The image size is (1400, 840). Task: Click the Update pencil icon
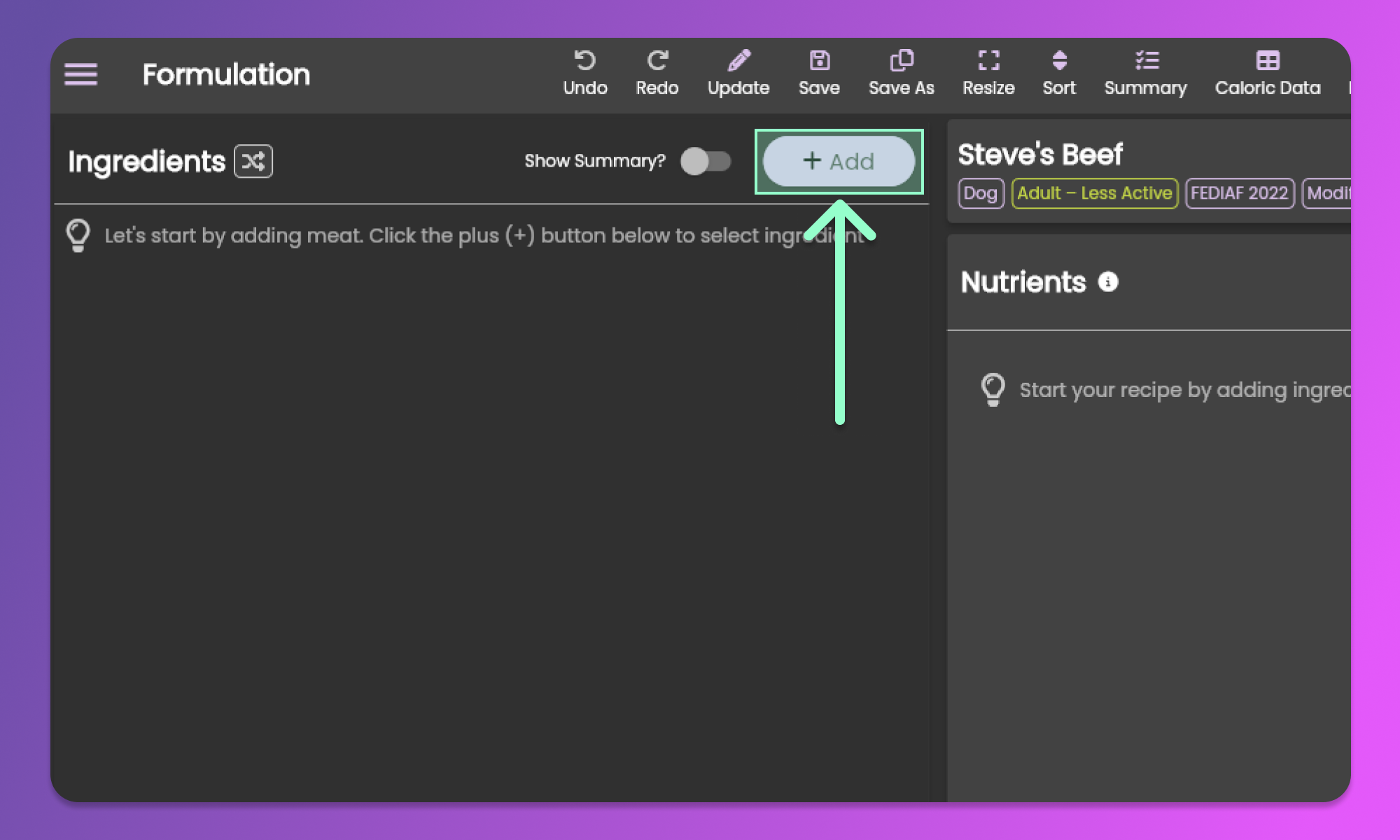(738, 61)
